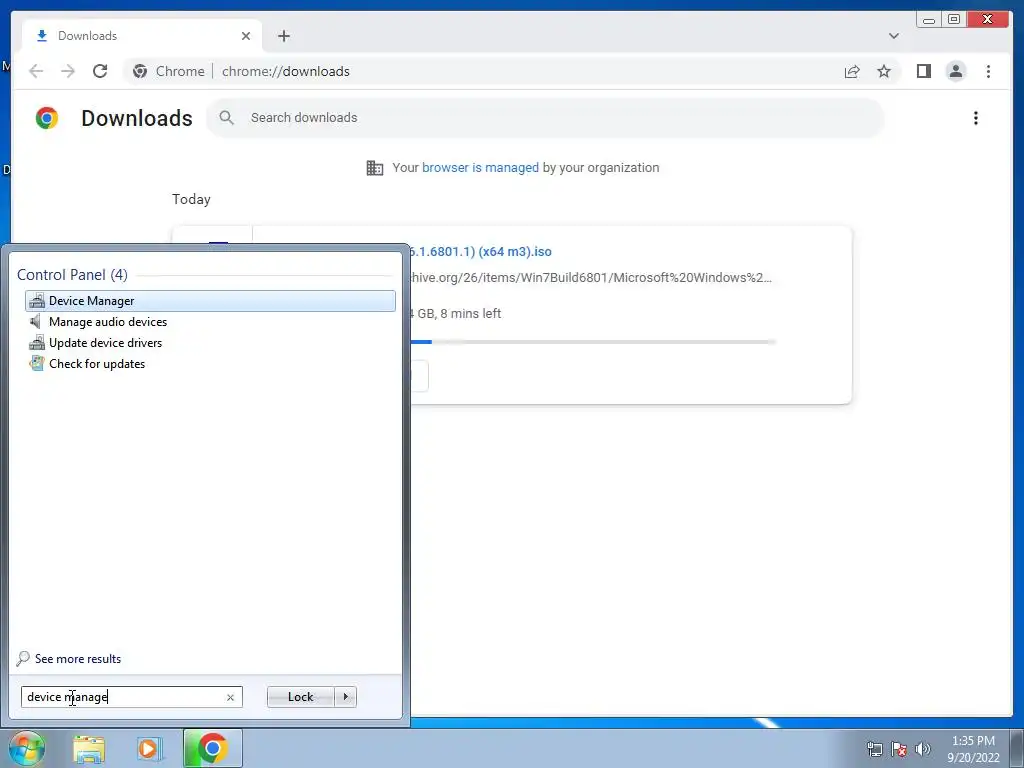Open Check for updates result
Viewport: 1024px width, 768px height.
pyautogui.click(x=97, y=364)
